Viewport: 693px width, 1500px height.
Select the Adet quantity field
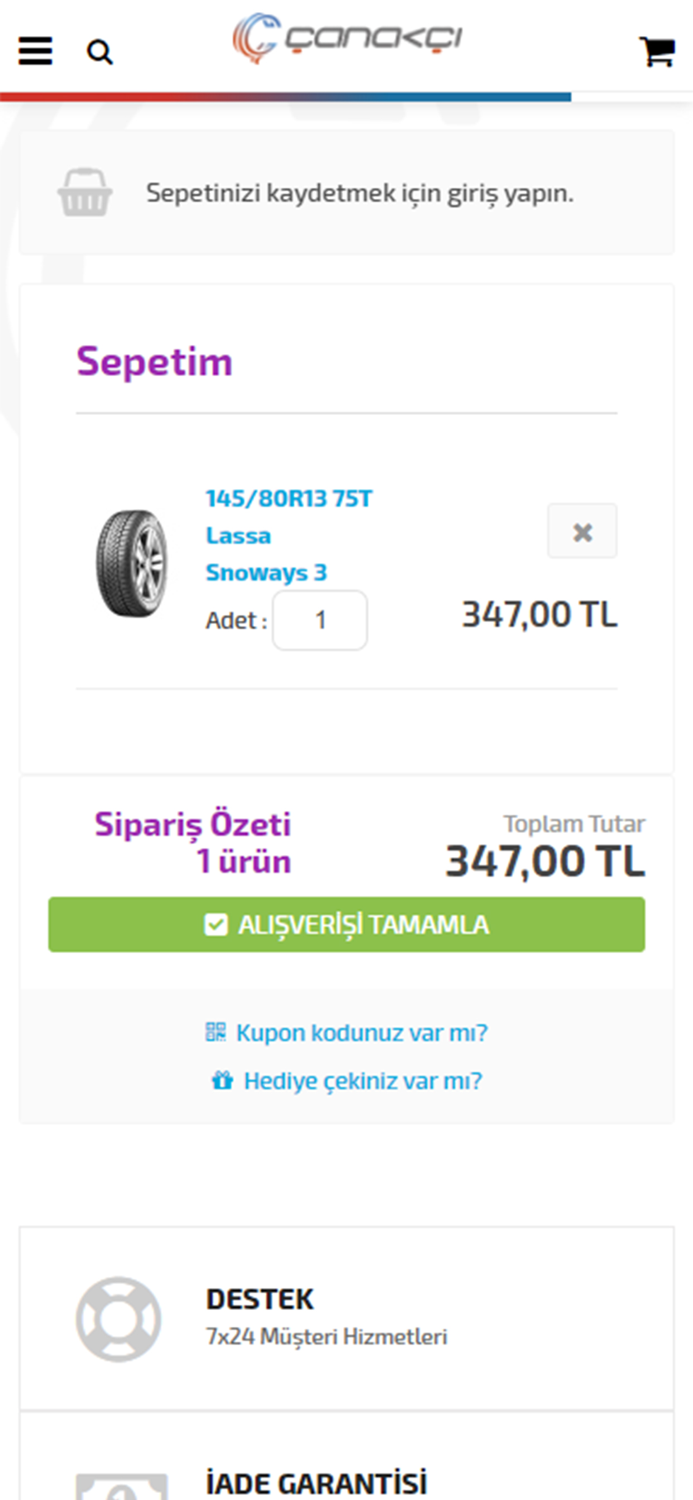pos(319,620)
